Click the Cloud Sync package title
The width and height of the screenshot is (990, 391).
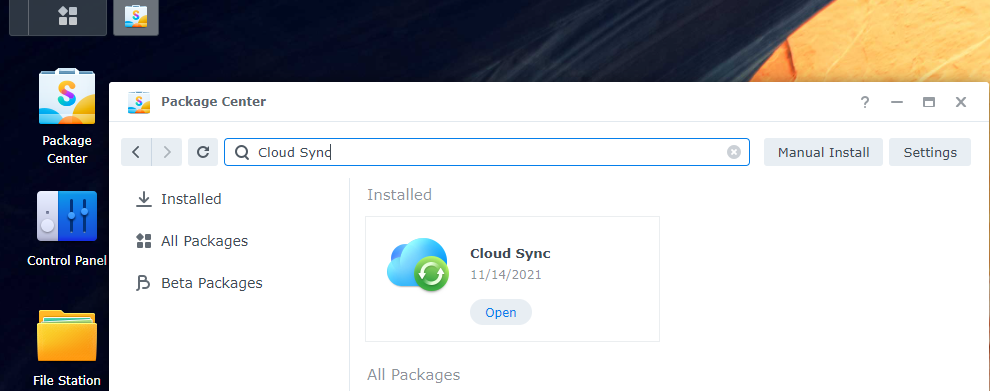[x=510, y=253]
